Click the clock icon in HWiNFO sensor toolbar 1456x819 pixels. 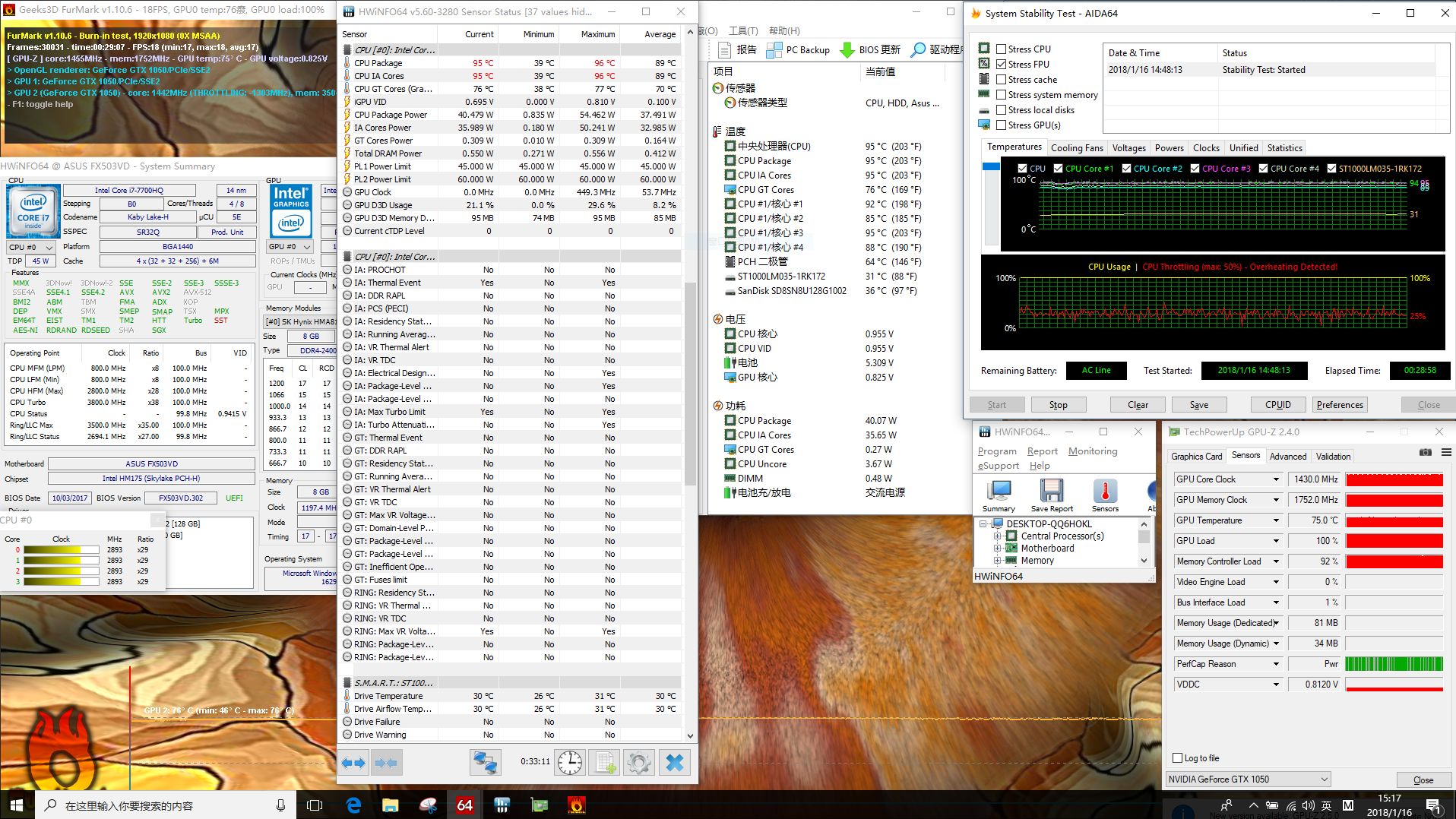[x=570, y=762]
